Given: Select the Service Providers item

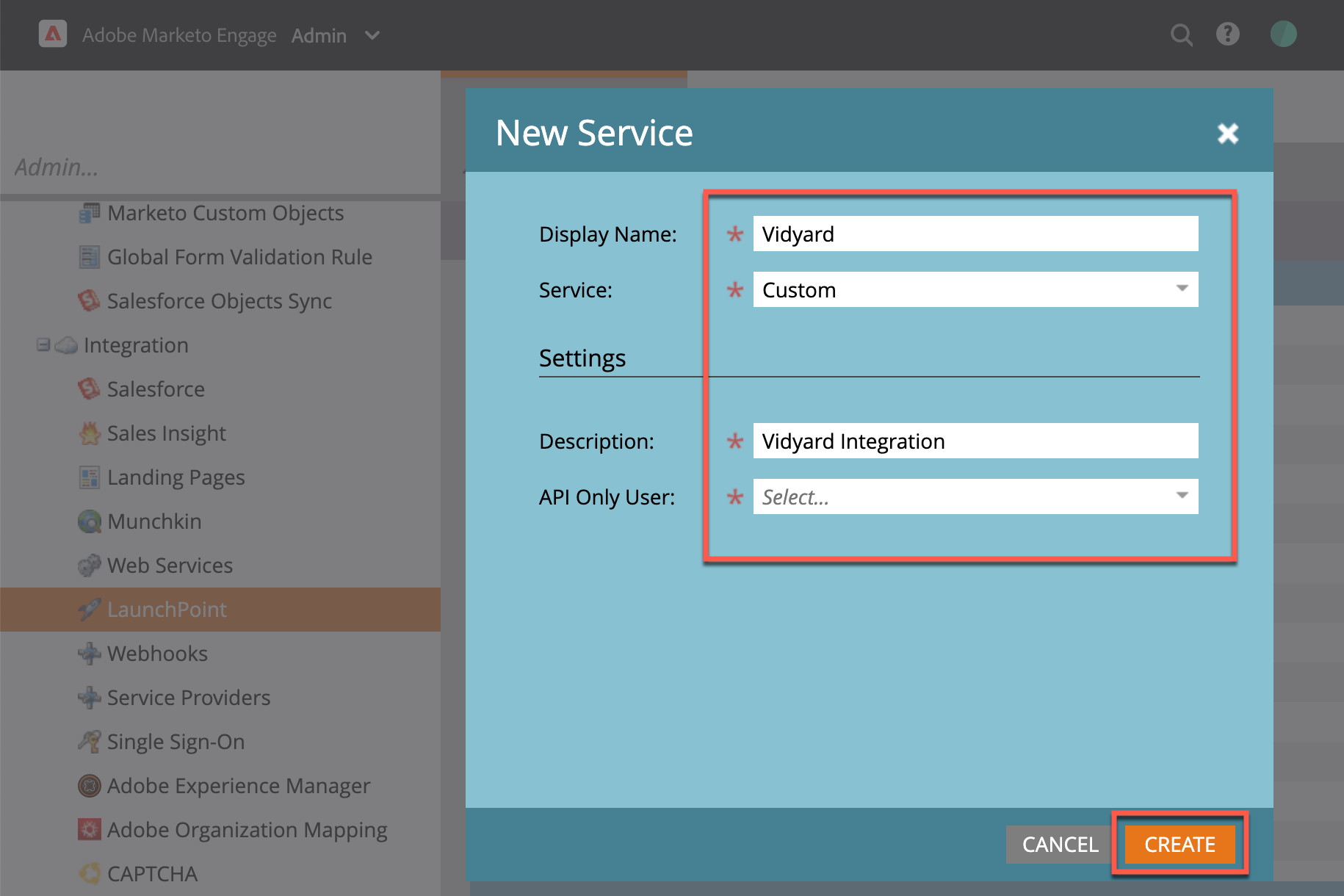Looking at the screenshot, I should pyautogui.click(x=189, y=698).
